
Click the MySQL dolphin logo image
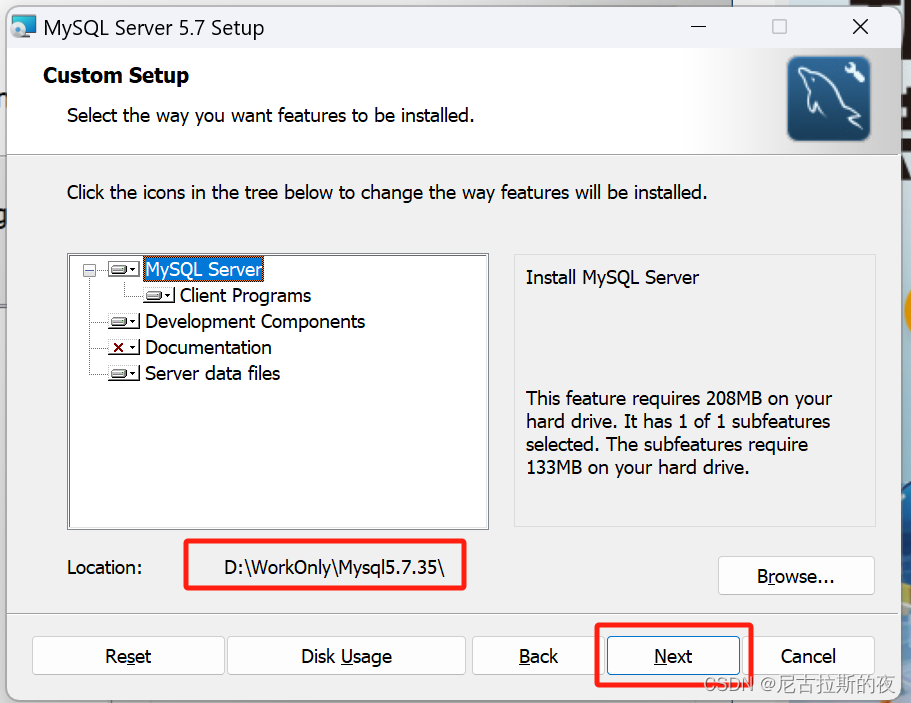pos(828,99)
